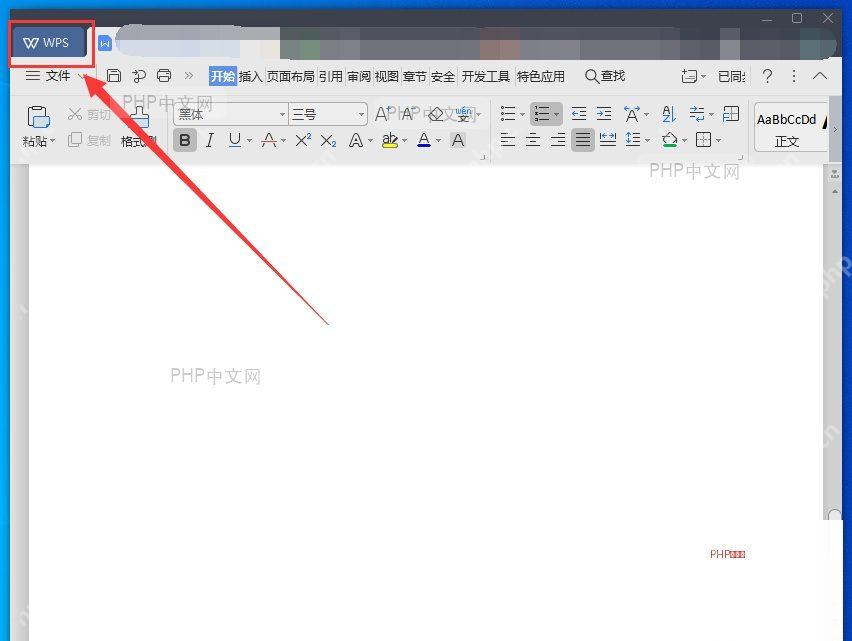Click the outlined A text effects icon
The width and height of the screenshot is (852, 641).
(x=356, y=141)
